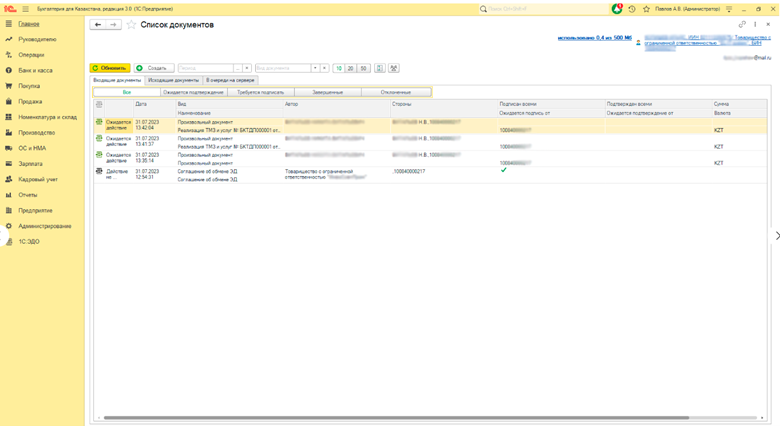
Task: Open the Банк и касса section
Action: click(35, 71)
